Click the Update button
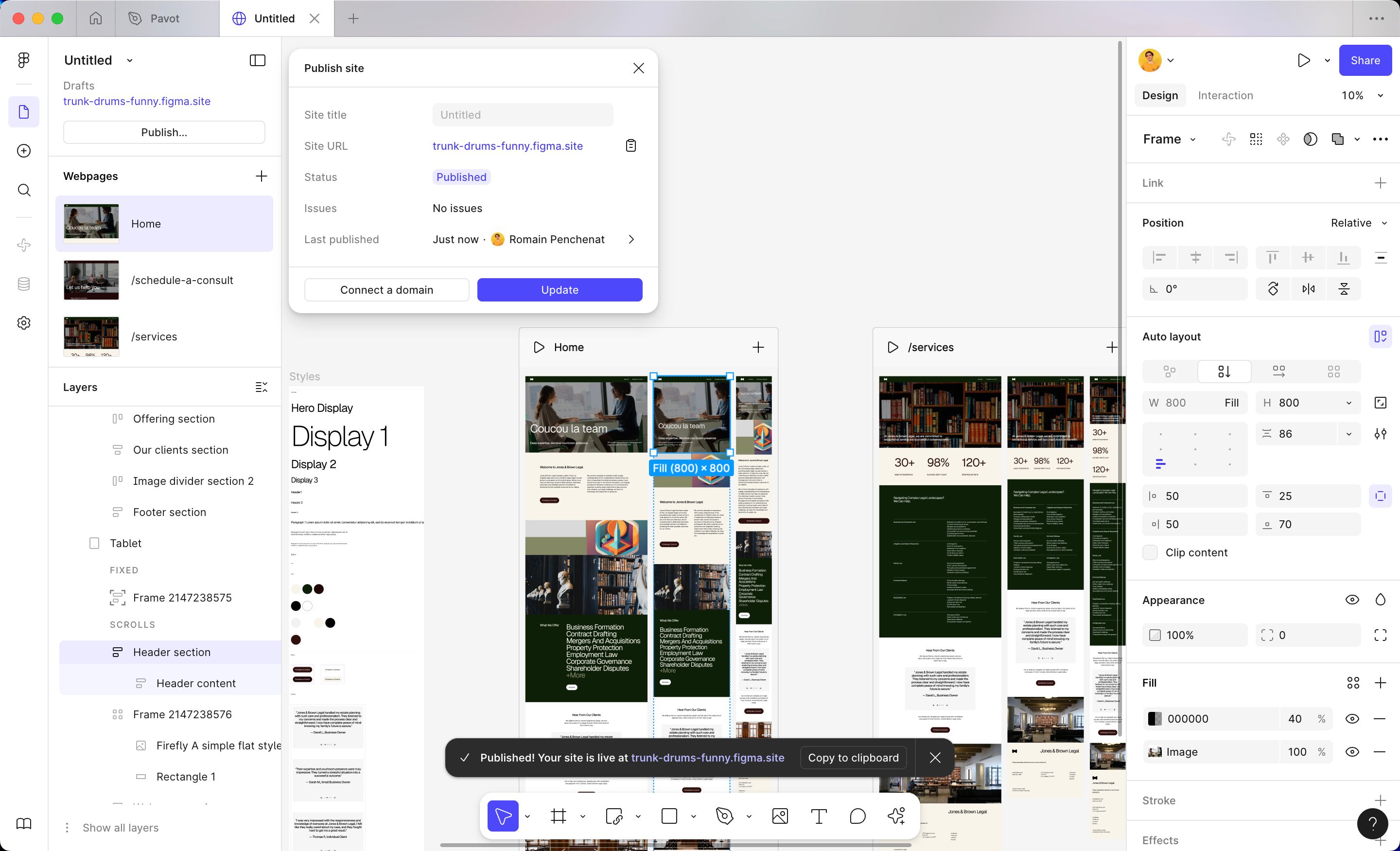The width and height of the screenshot is (1400, 851). [559, 290]
